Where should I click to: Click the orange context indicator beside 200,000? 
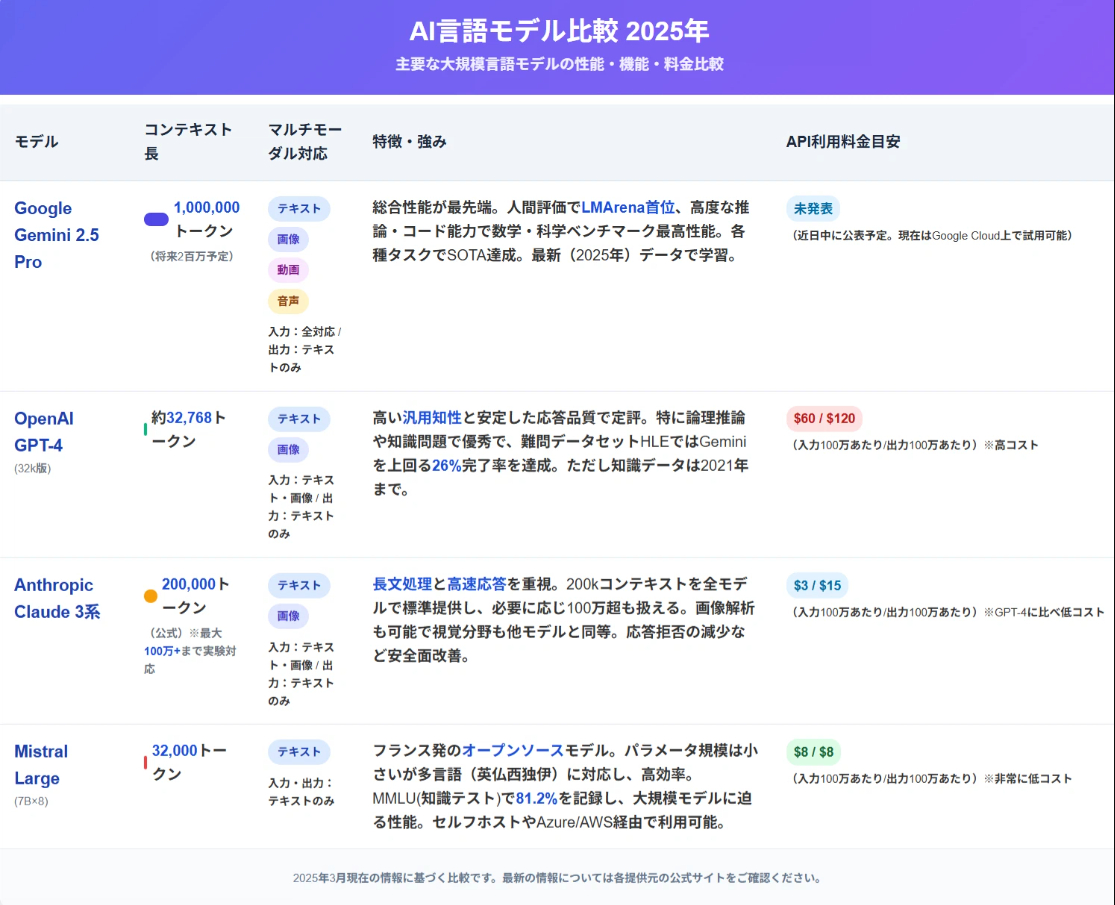151,596
